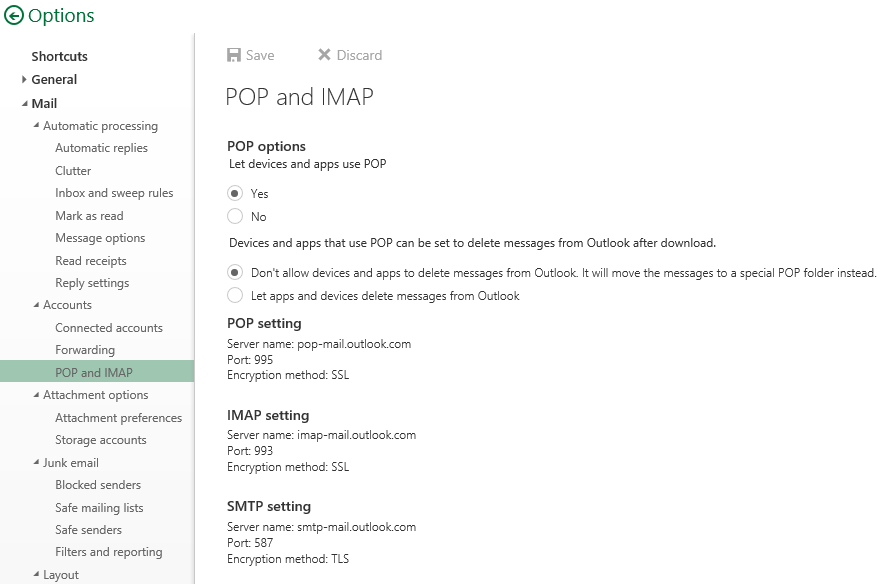884x584 pixels.
Task: Open Shortcuts in the options sidebar
Action: coord(60,56)
